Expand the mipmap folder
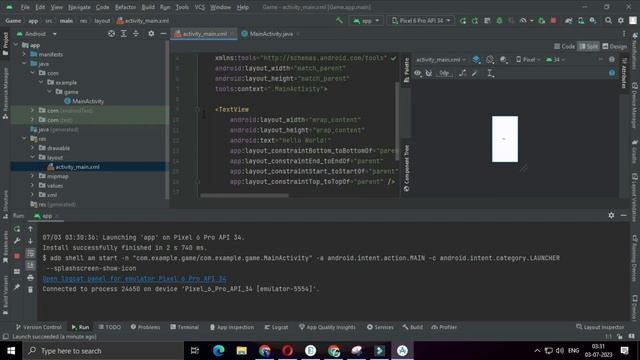This screenshot has width=640, height=360. 32,176
